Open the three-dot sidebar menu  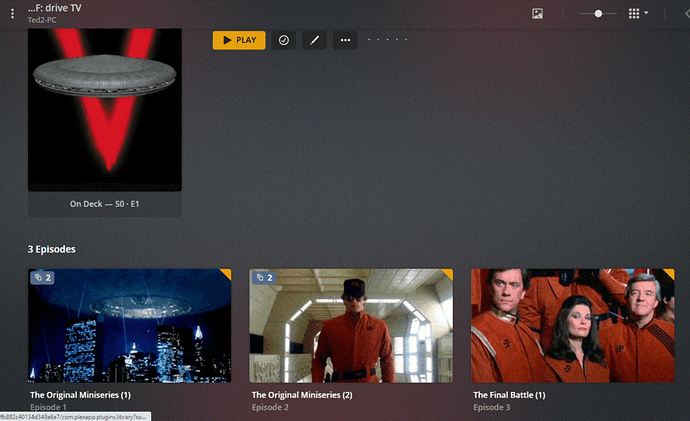click(x=12, y=14)
